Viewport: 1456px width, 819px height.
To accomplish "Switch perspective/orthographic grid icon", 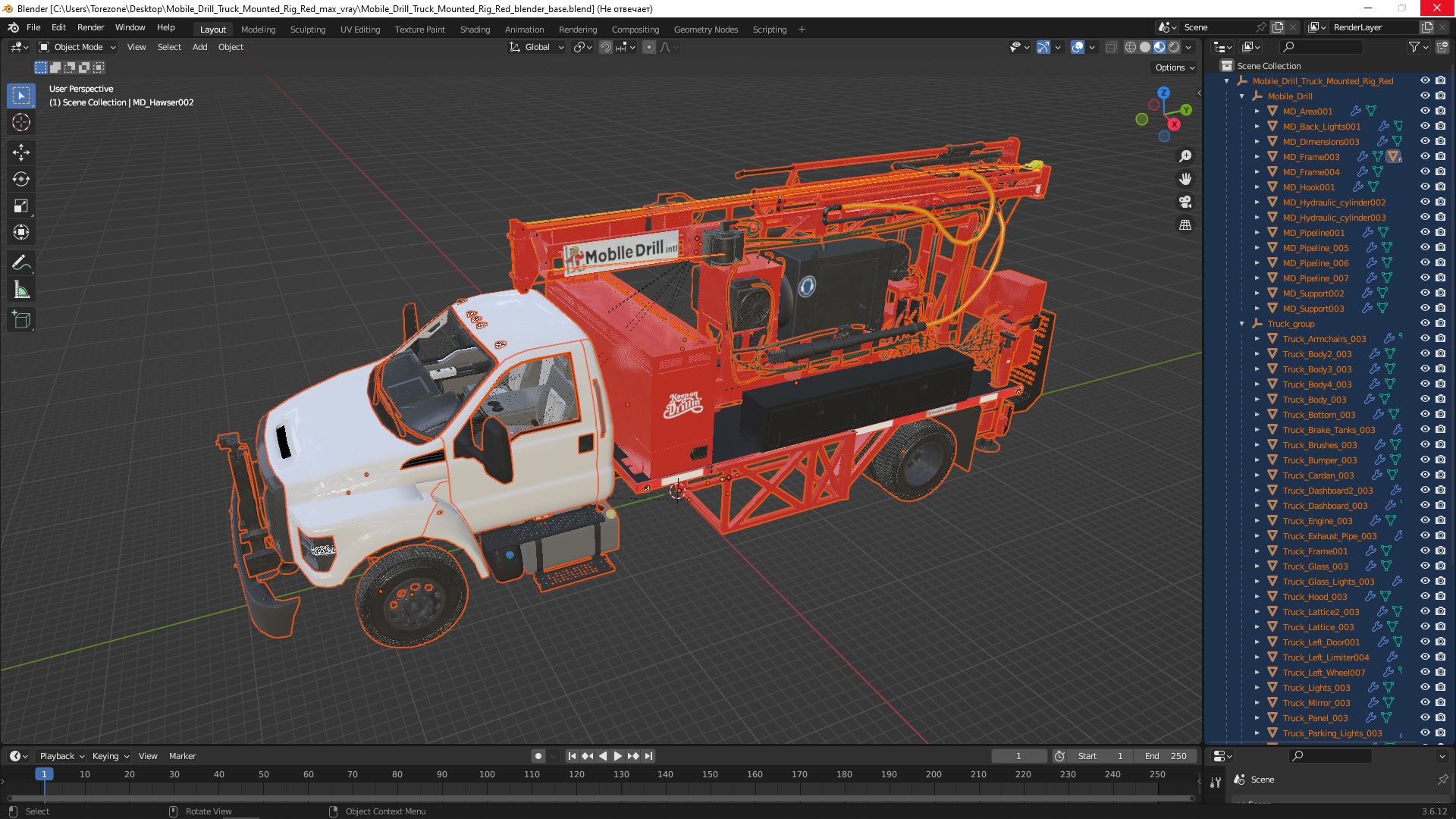I will pyautogui.click(x=1185, y=224).
